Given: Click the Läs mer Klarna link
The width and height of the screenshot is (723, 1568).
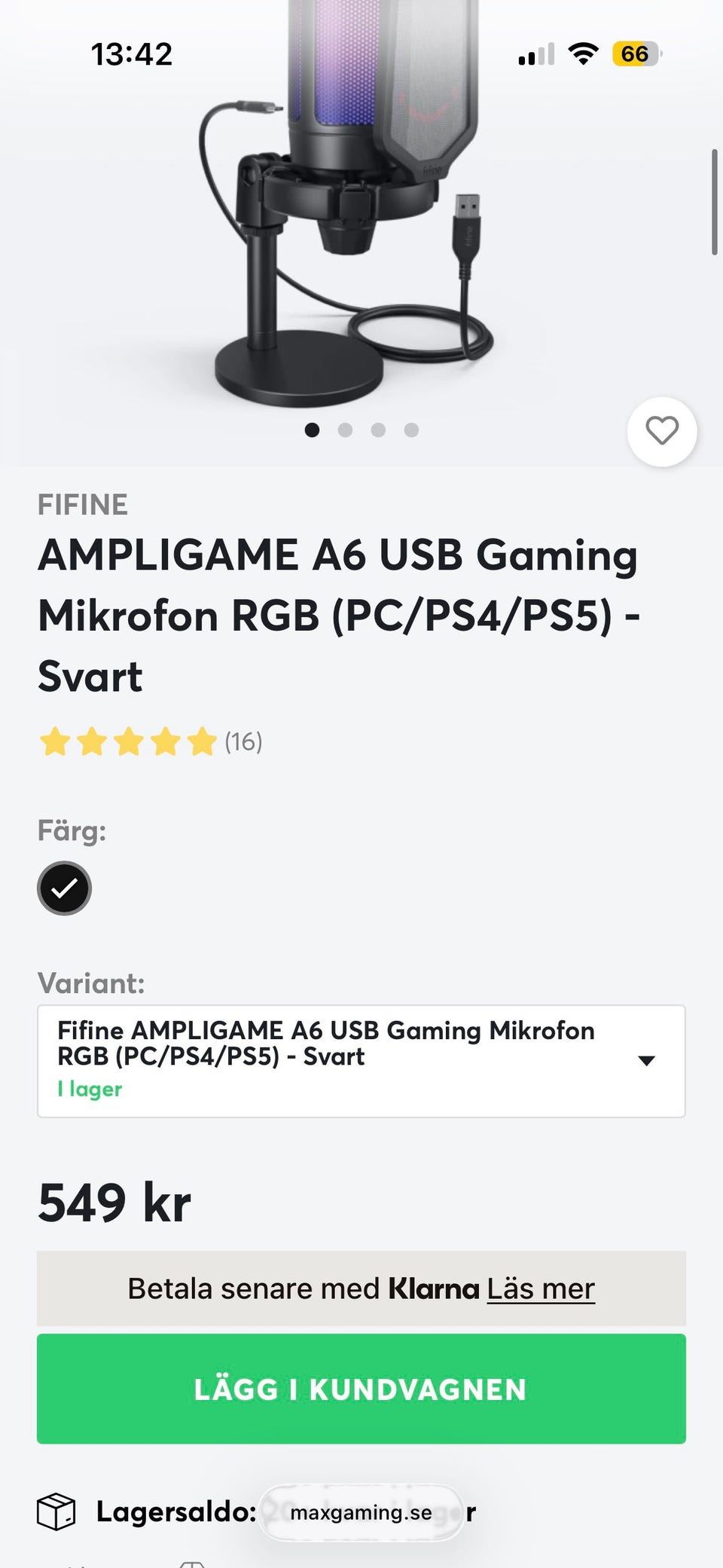Looking at the screenshot, I should pos(540,1288).
